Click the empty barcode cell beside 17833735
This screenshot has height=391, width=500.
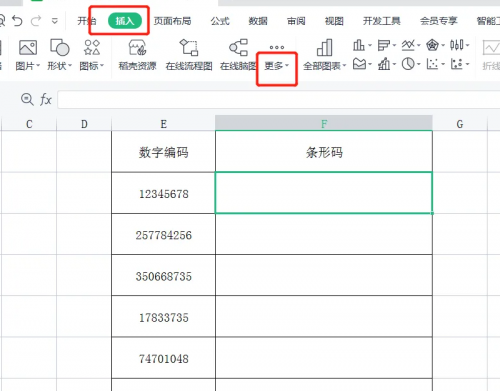[324, 317]
